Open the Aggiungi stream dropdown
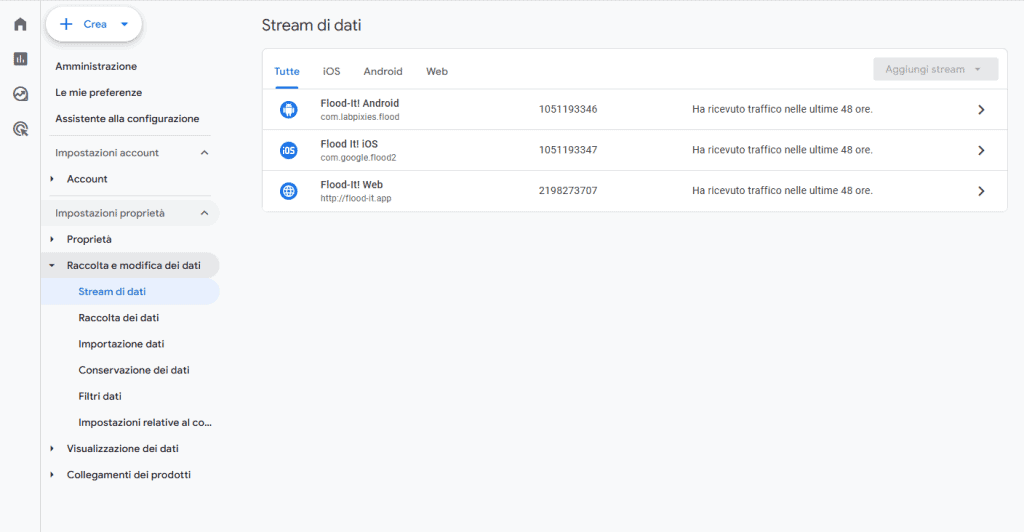Image resolution: width=1024 pixels, height=532 pixels. coord(935,69)
